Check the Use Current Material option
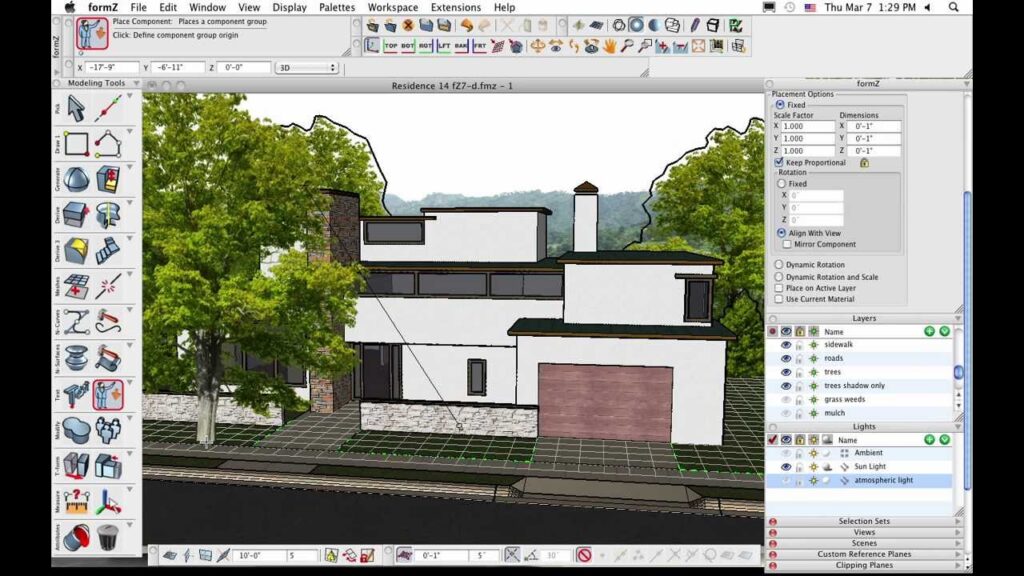Viewport: 1024px width, 576px height. coord(779,299)
